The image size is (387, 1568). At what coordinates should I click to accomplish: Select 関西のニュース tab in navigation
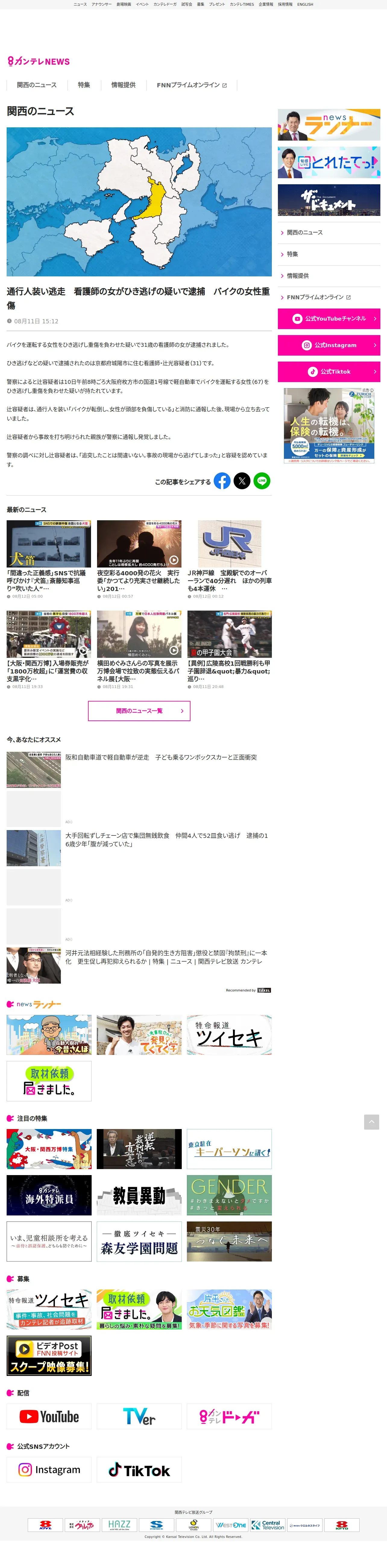[36, 85]
